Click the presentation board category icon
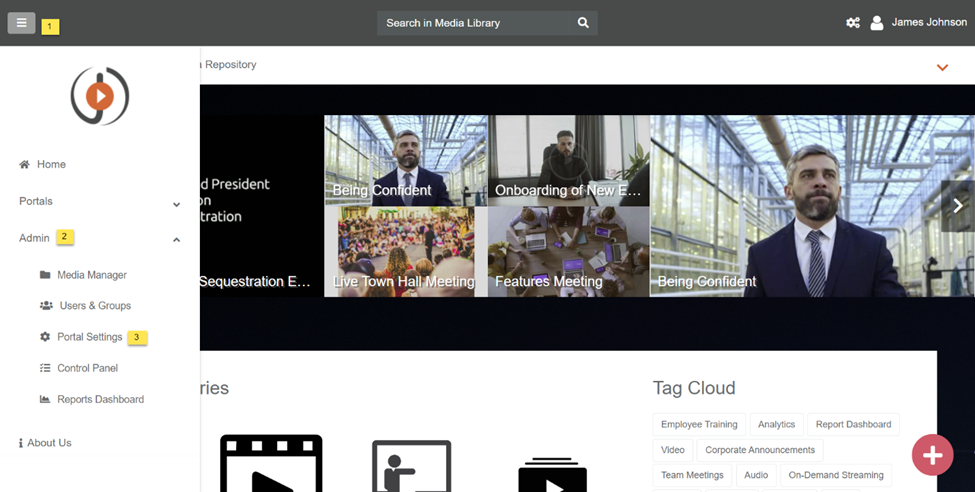 pos(411,466)
